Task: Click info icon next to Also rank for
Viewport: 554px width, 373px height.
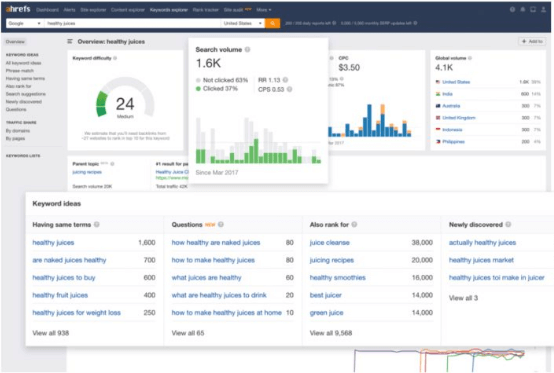Action: pyautogui.click(x=354, y=224)
